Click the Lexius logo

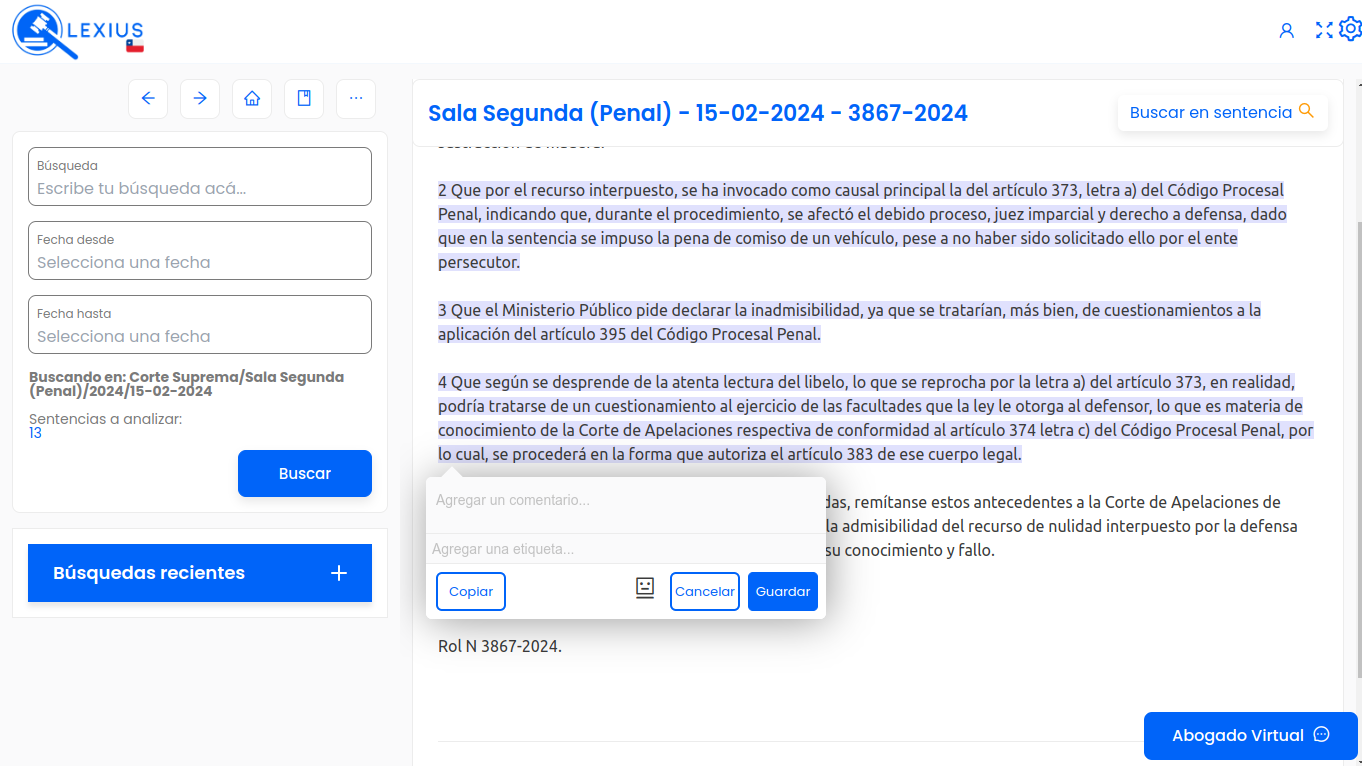click(x=78, y=32)
